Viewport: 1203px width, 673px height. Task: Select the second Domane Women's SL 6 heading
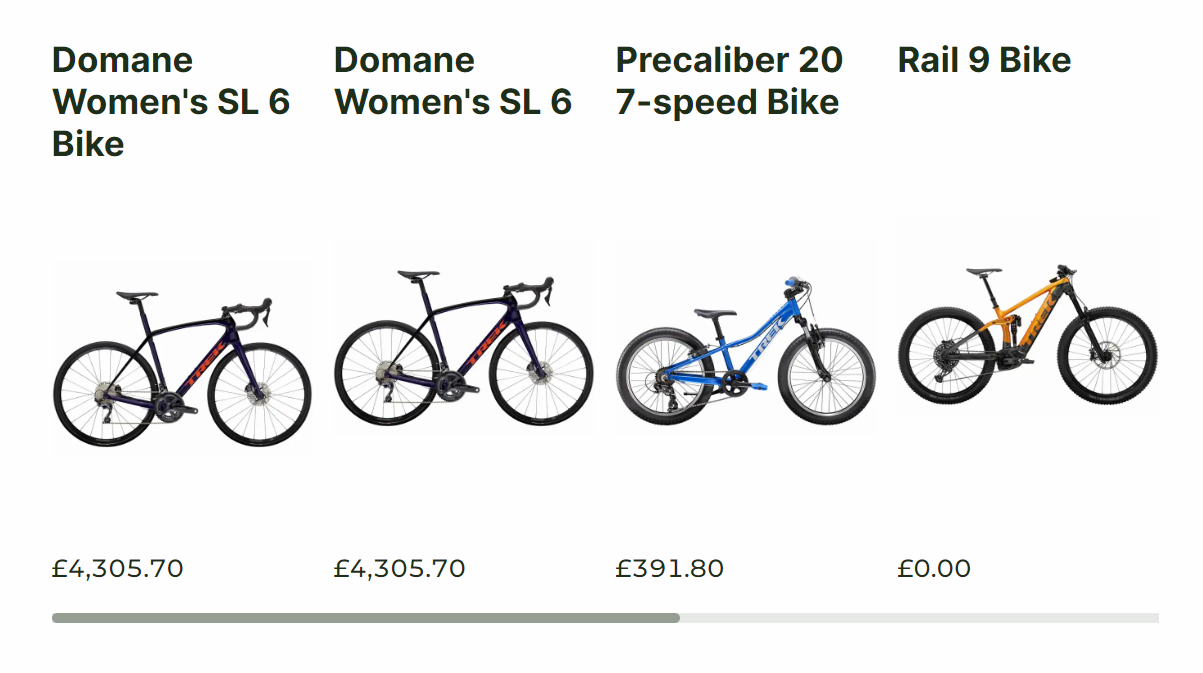pos(453,81)
